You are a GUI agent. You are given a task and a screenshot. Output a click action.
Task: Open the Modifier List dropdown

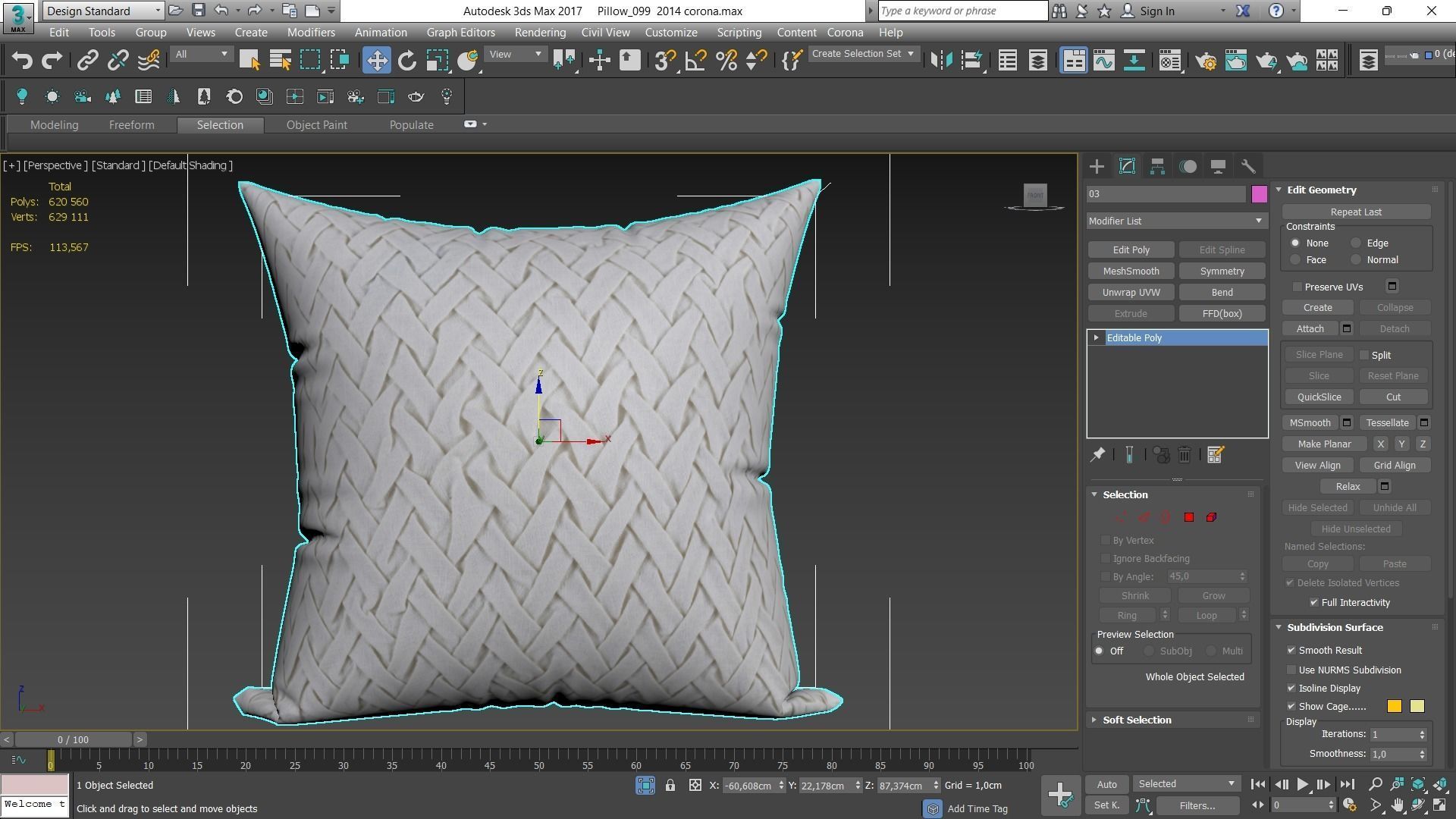[x=1176, y=221]
